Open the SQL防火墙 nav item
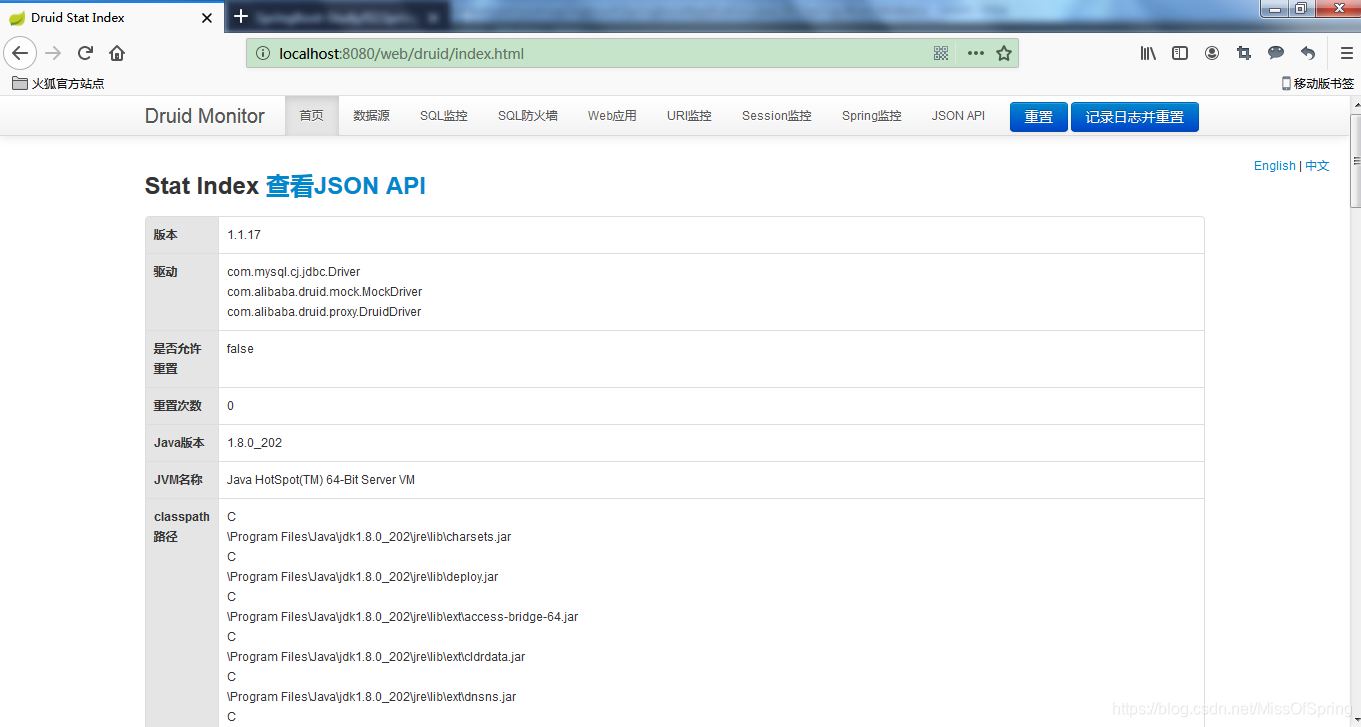 click(x=528, y=116)
